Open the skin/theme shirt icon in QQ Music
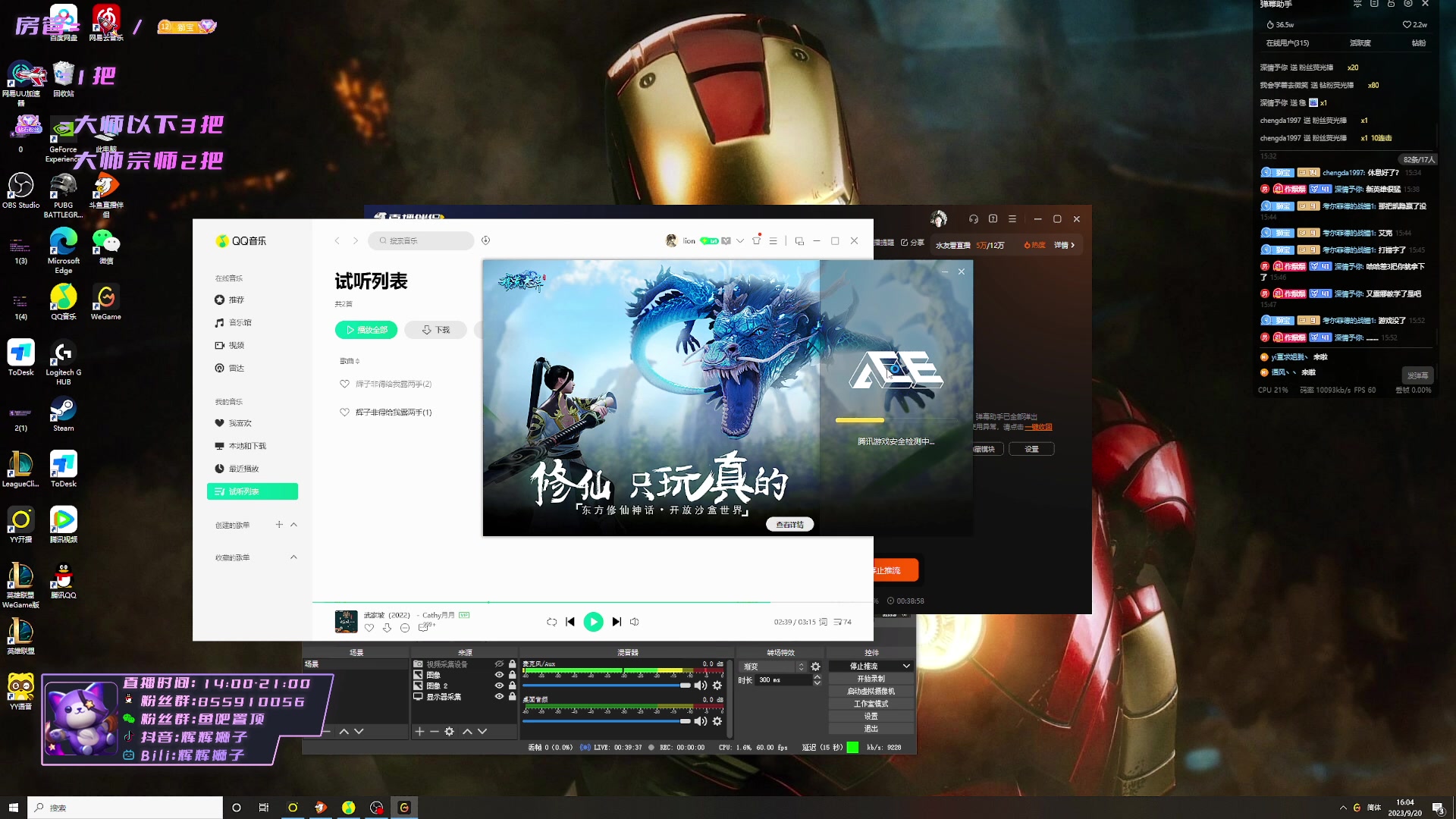 (756, 240)
